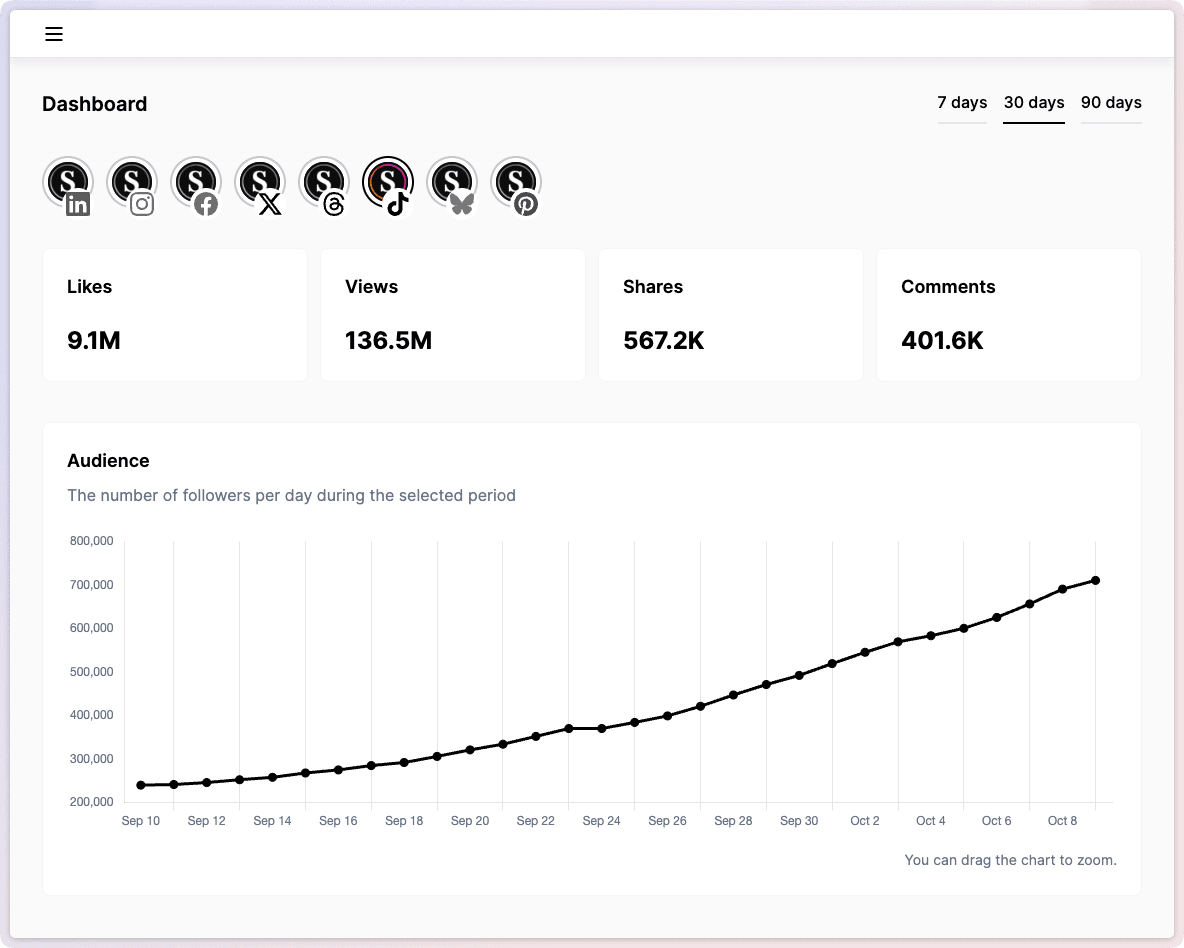Screen dimensions: 1184x948
Task: Switch to the 30 days range
Action: coord(1034,103)
